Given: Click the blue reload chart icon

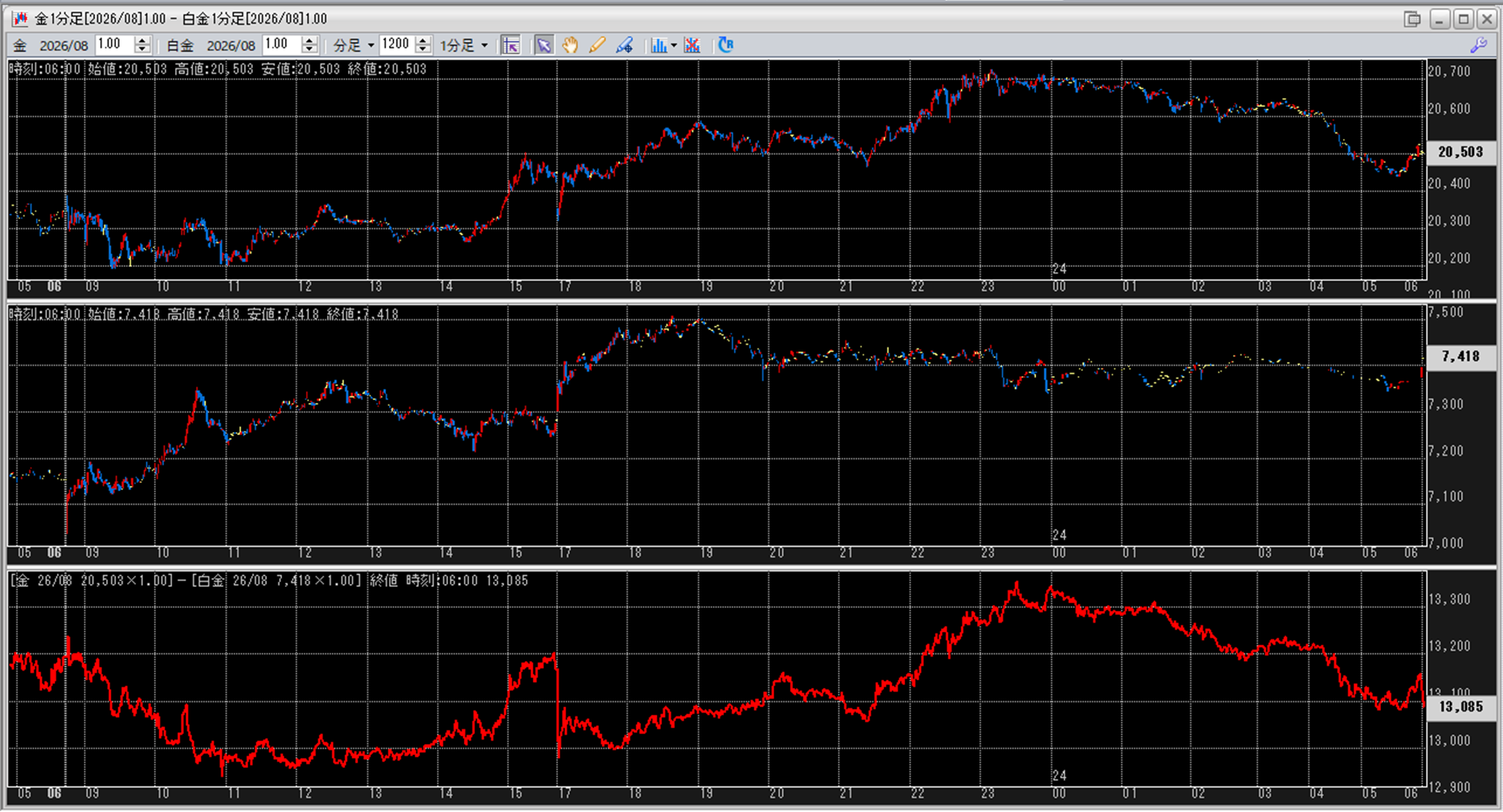Looking at the screenshot, I should (x=725, y=45).
